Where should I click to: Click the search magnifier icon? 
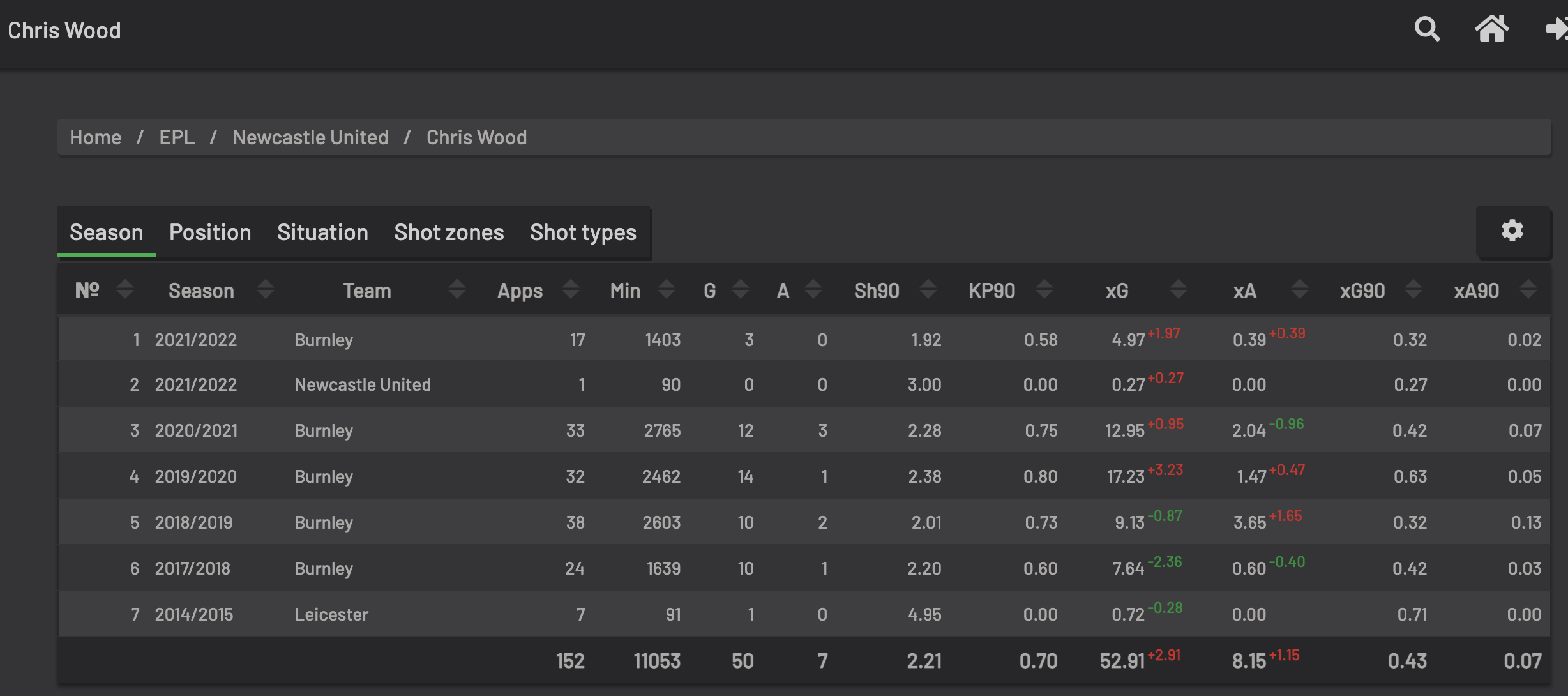pyautogui.click(x=1427, y=29)
